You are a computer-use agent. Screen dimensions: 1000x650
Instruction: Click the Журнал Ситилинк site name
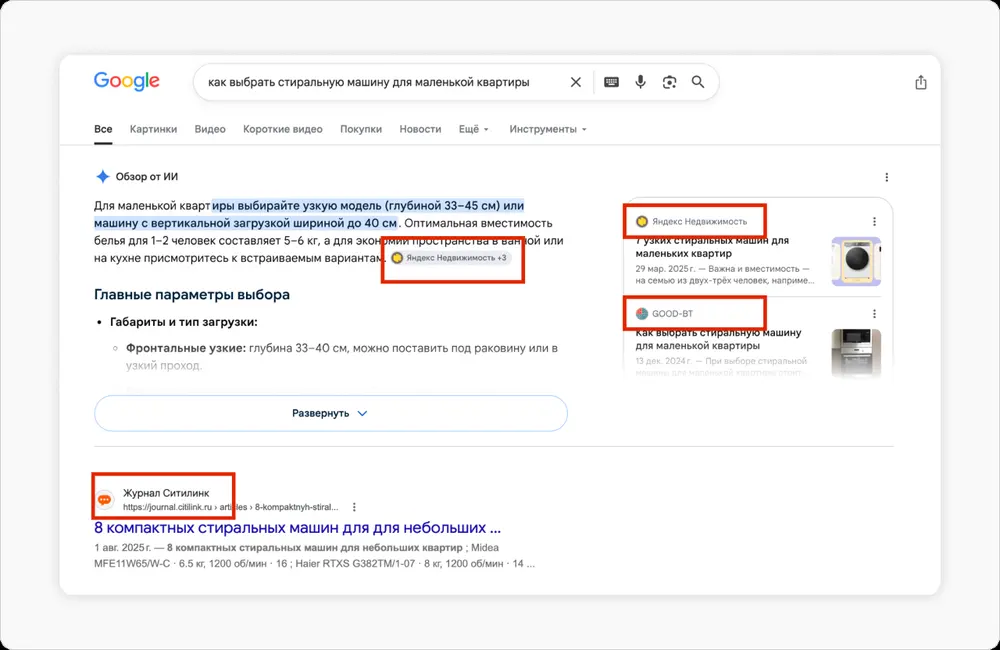166,493
